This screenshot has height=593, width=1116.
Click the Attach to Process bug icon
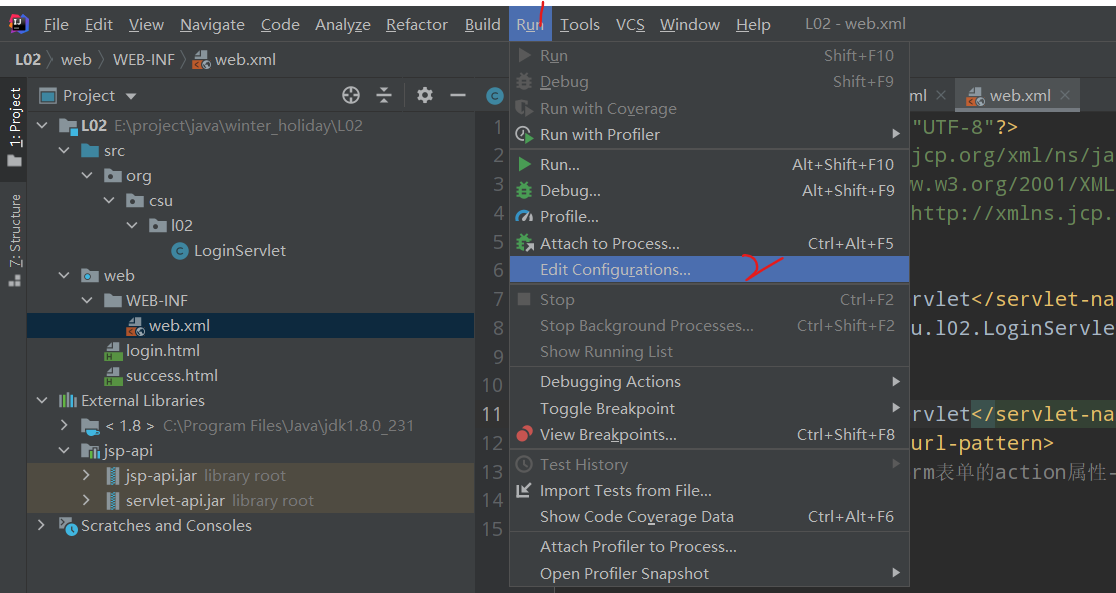point(525,243)
